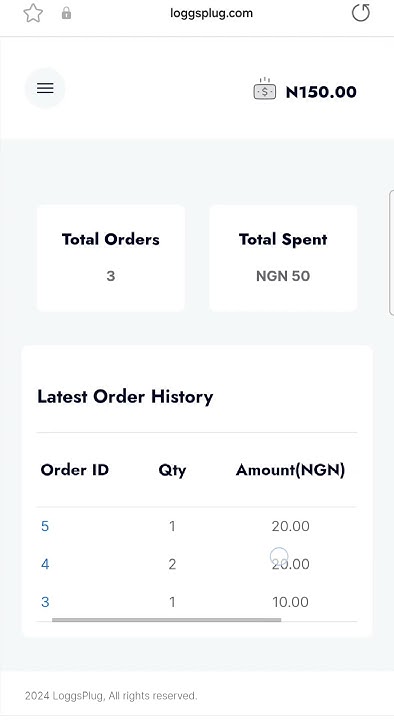
Task: Reload the page with refresh icon
Action: [360, 13]
